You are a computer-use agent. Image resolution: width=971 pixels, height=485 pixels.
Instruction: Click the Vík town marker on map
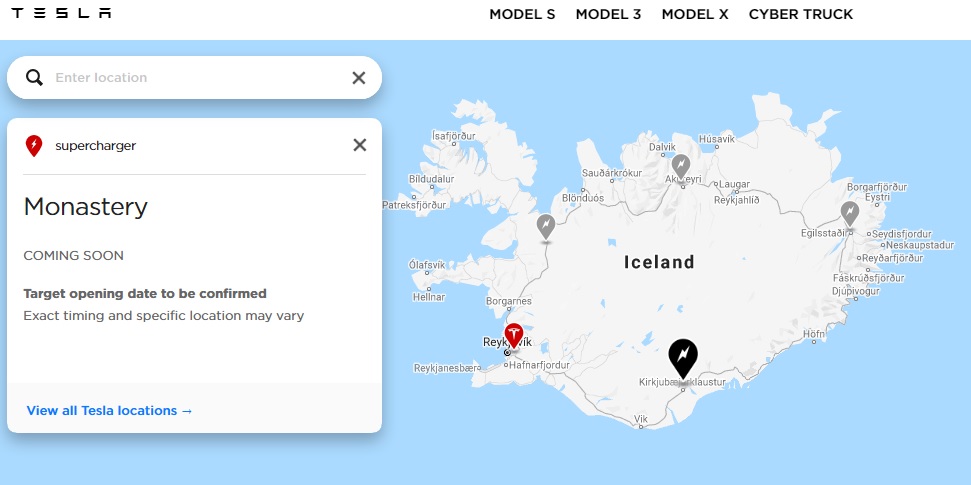coord(641,426)
